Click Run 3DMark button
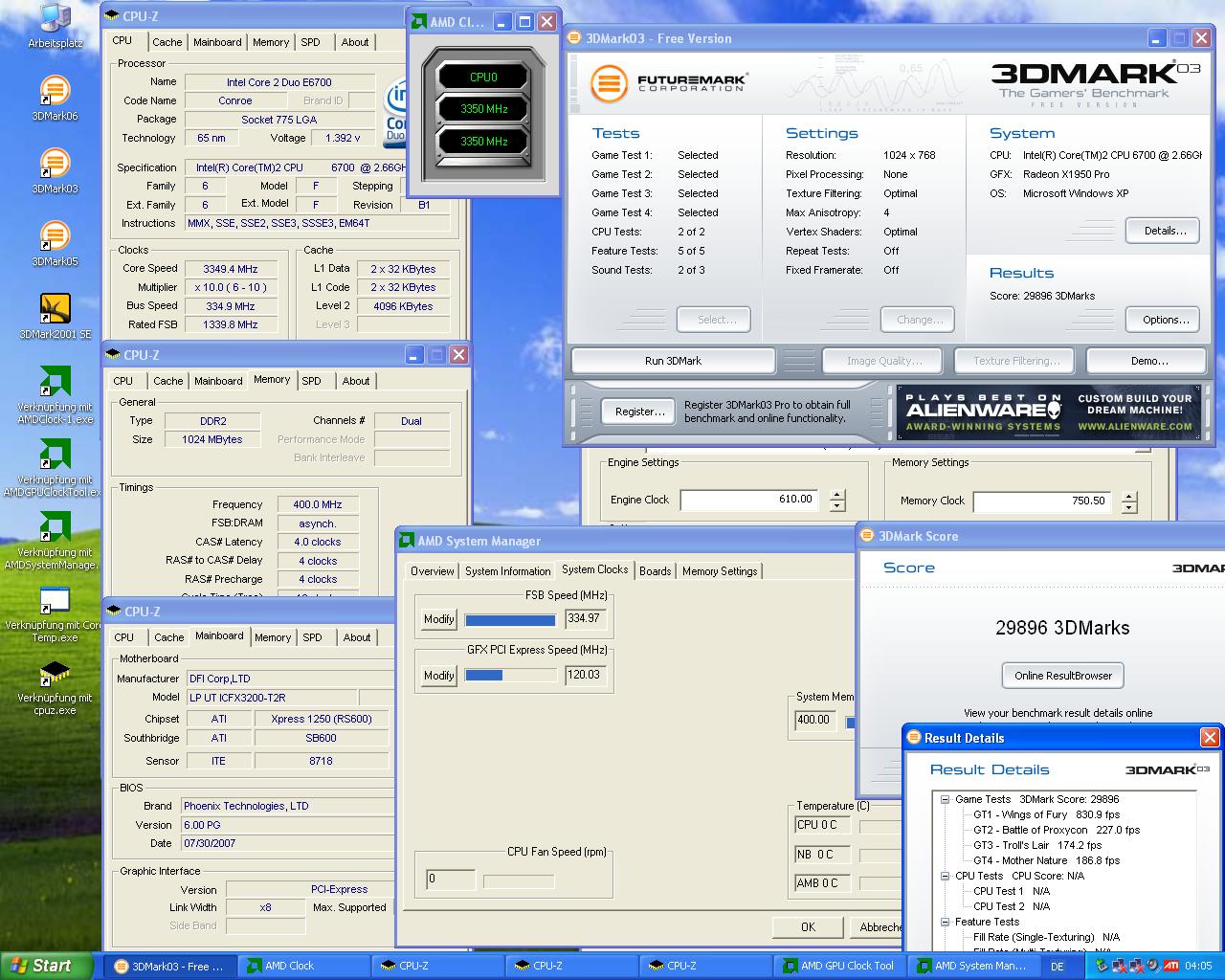This screenshot has height=980, width=1225. 673,361
